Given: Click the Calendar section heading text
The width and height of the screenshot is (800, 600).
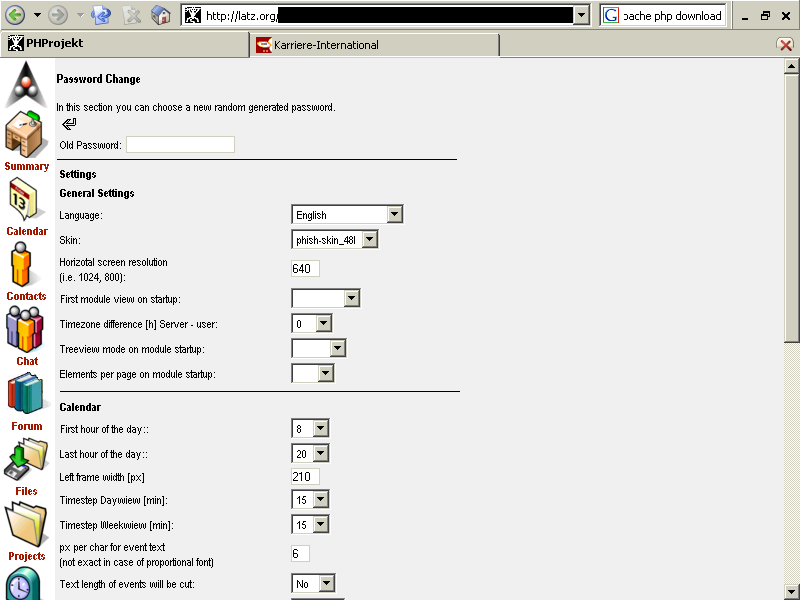Looking at the screenshot, I should (x=80, y=407).
